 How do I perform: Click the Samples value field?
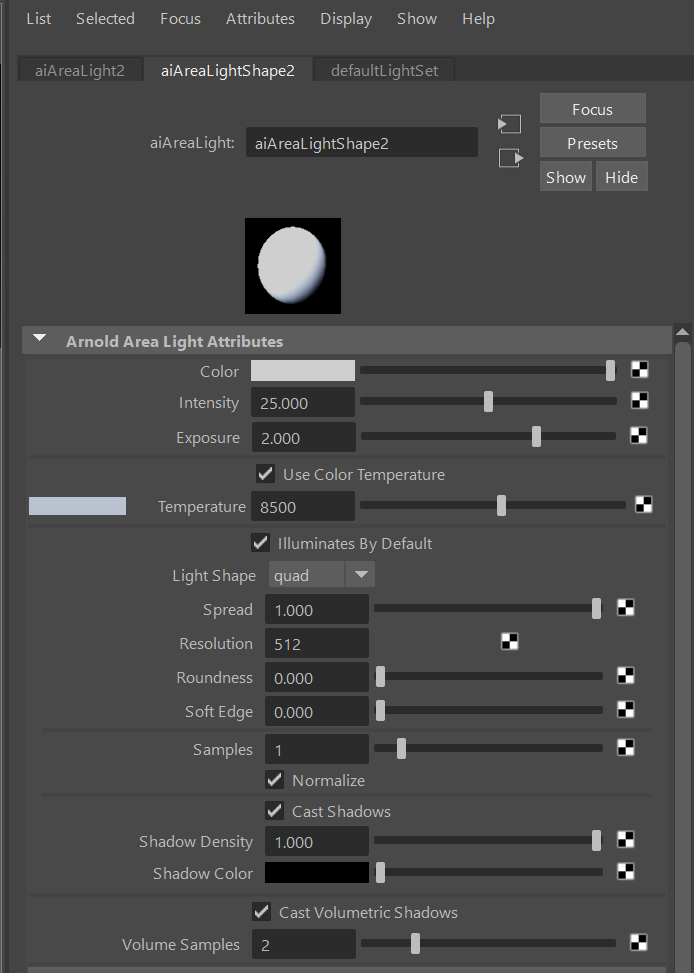click(317, 749)
